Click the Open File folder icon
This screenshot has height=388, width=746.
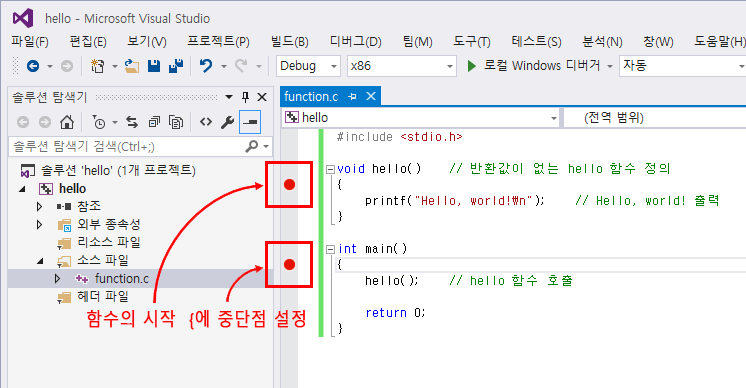132,66
